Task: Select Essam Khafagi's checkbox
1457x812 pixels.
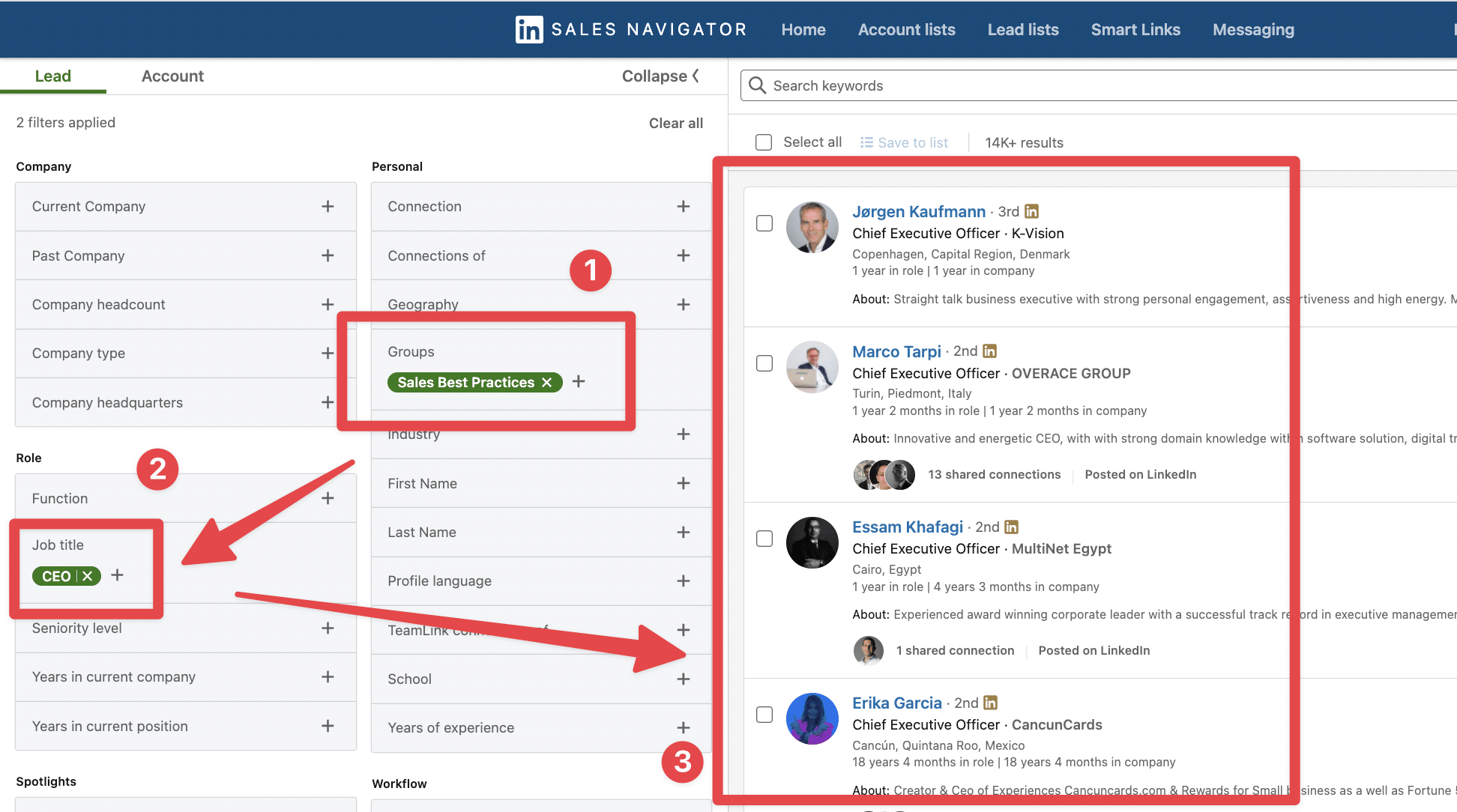Action: coord(764,539)
